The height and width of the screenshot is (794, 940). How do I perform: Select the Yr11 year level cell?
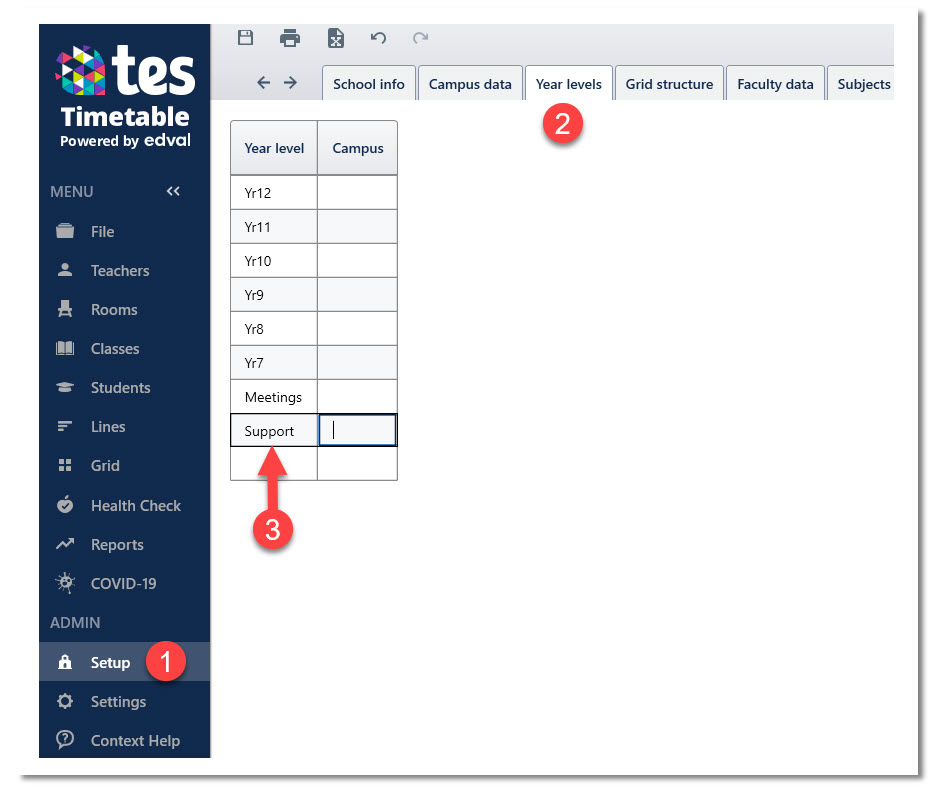click(274, 227)
